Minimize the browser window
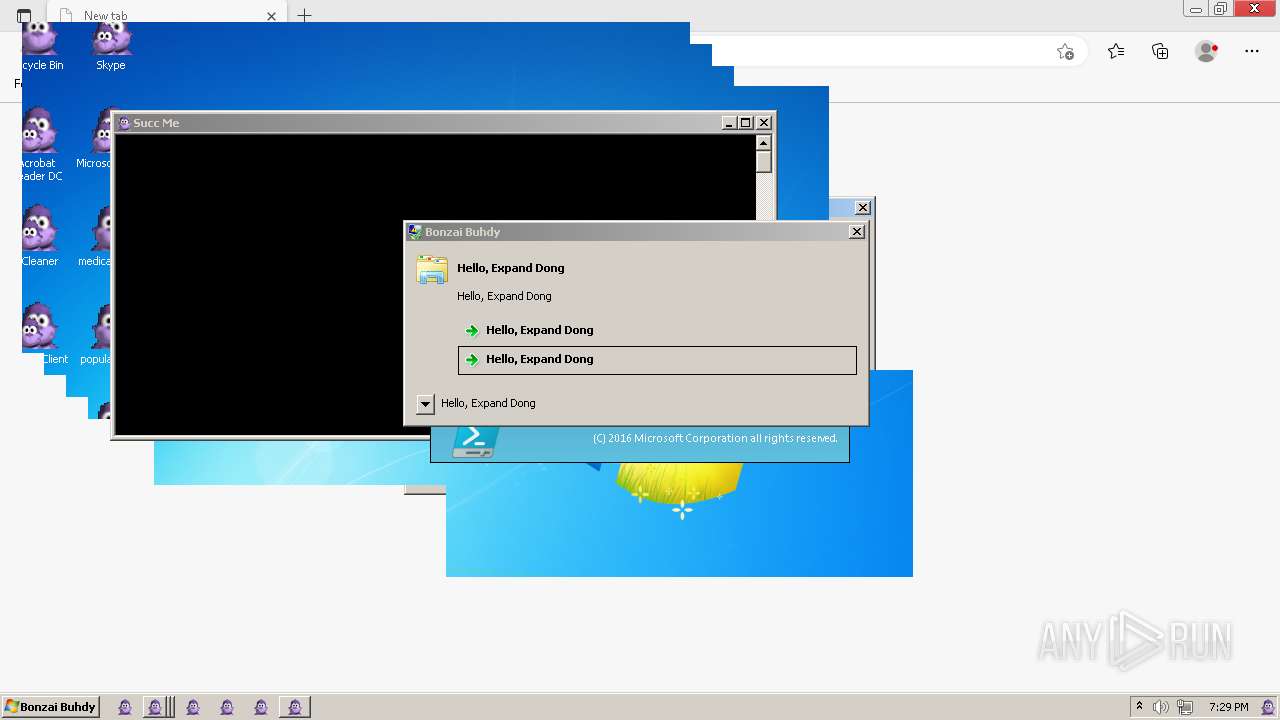Screen dimensions: 1280x720 (1196, 9)
